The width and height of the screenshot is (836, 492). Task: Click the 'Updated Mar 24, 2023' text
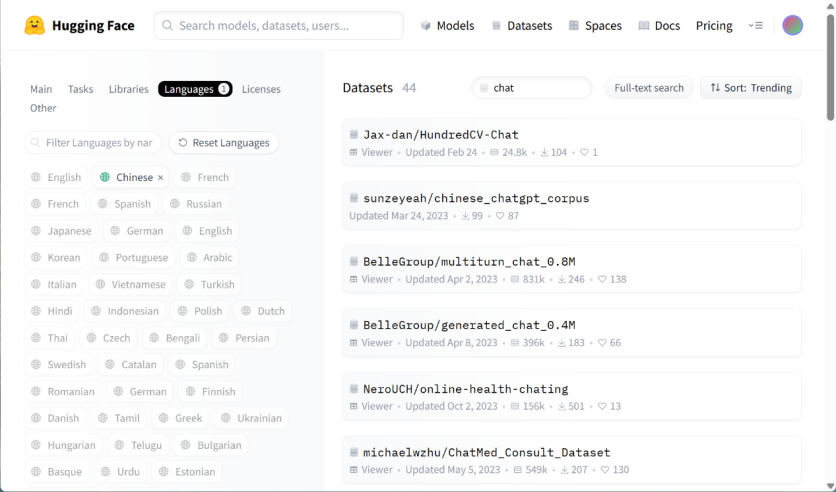click(399, 216)
